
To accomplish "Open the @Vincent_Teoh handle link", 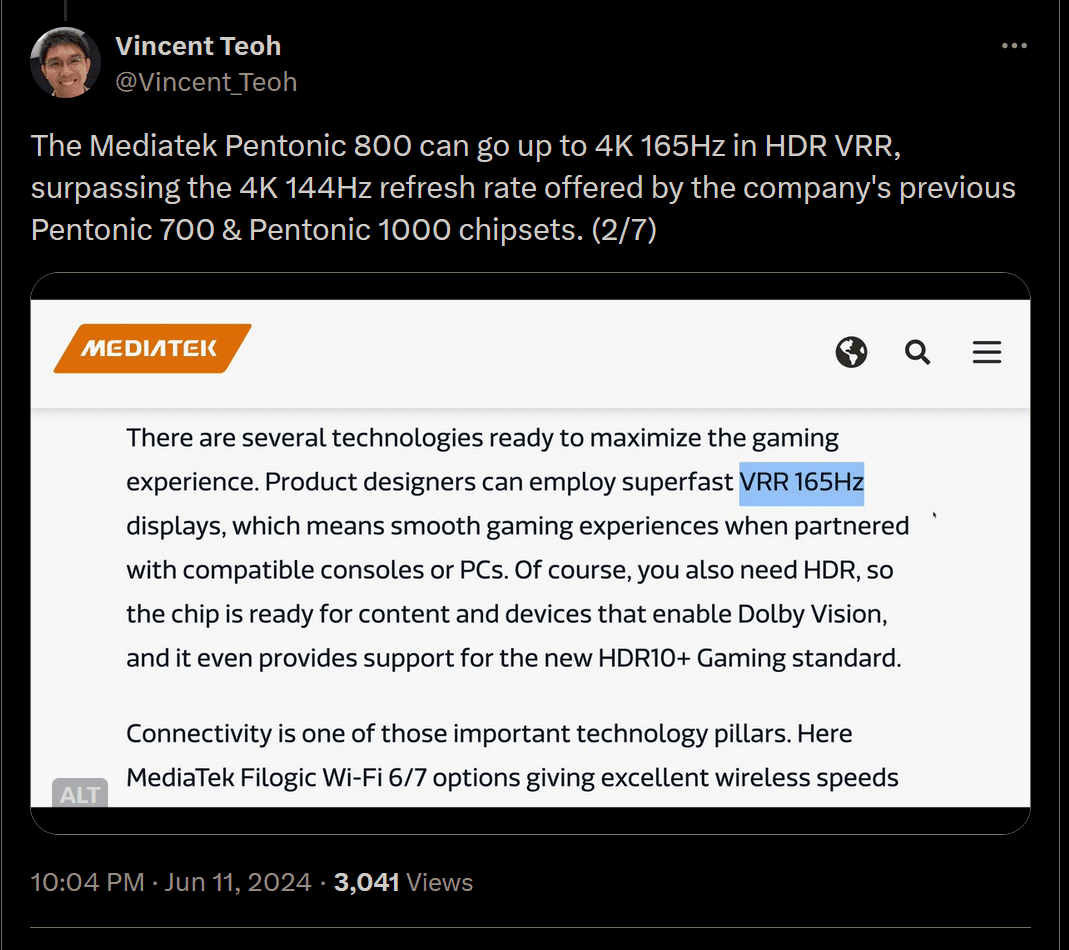I will click(x=206, y=82).
